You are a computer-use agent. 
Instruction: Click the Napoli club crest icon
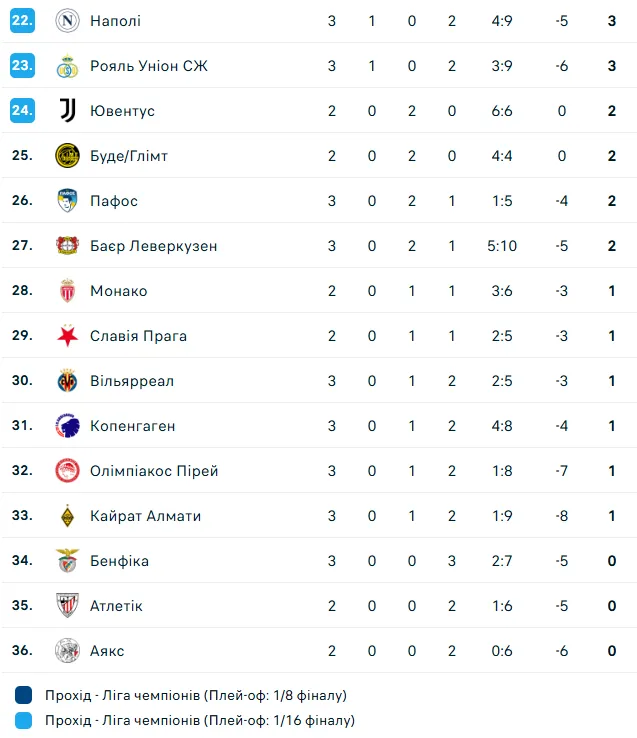point(67,21)
